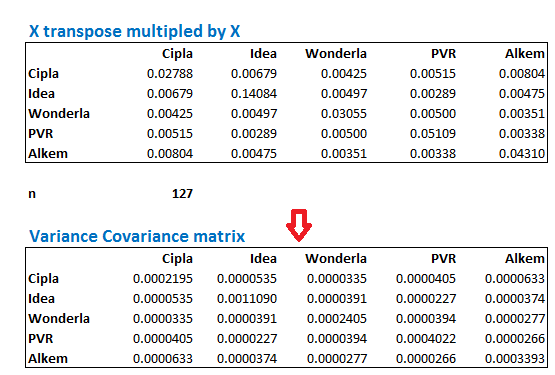
Task: Select 0.0011090 in the covariance matrix
Action: tap(247, 299)
